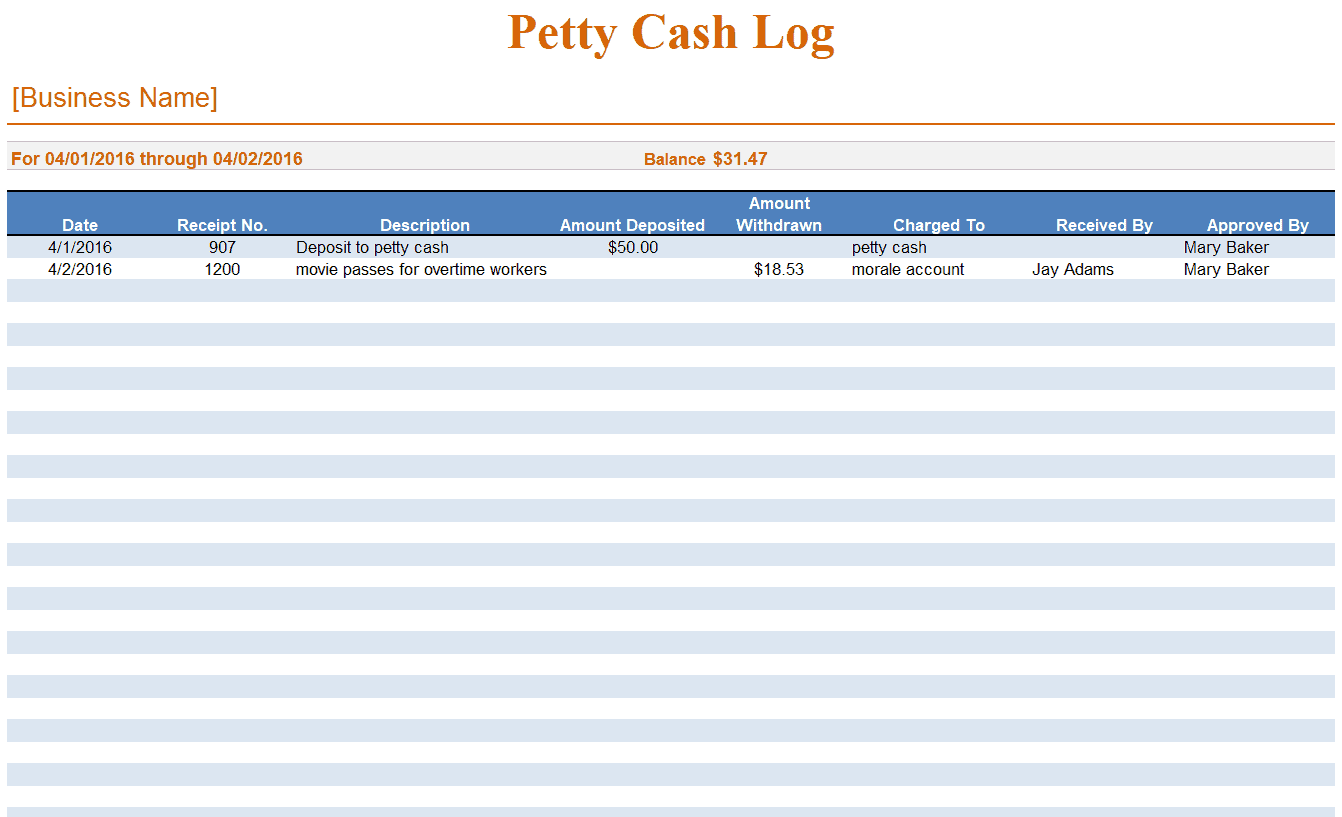The height and width of the screenshot is (817, 1342).
Task: Select the Receipt No. column header
Action: pos(222,225)
